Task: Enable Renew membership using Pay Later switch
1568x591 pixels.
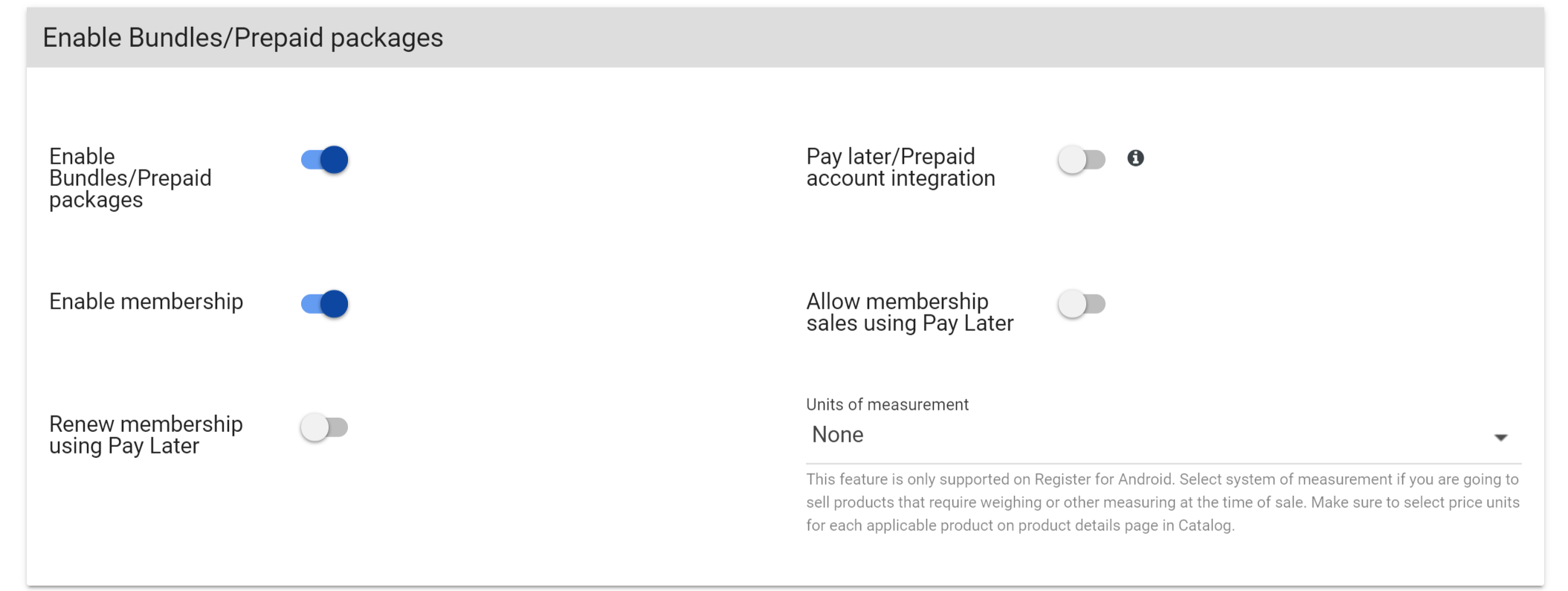Action: (x=324, y=427)
